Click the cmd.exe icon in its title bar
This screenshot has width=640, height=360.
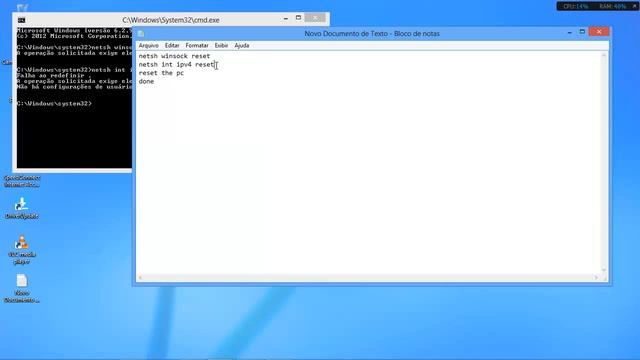click(22, 20)
